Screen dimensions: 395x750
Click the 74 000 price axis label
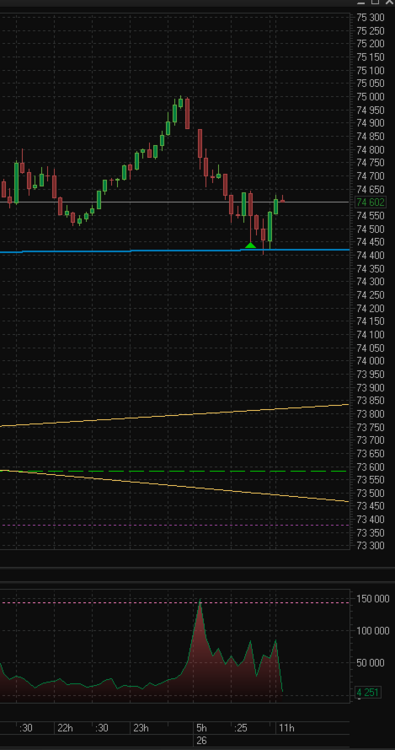pos(371,361)
